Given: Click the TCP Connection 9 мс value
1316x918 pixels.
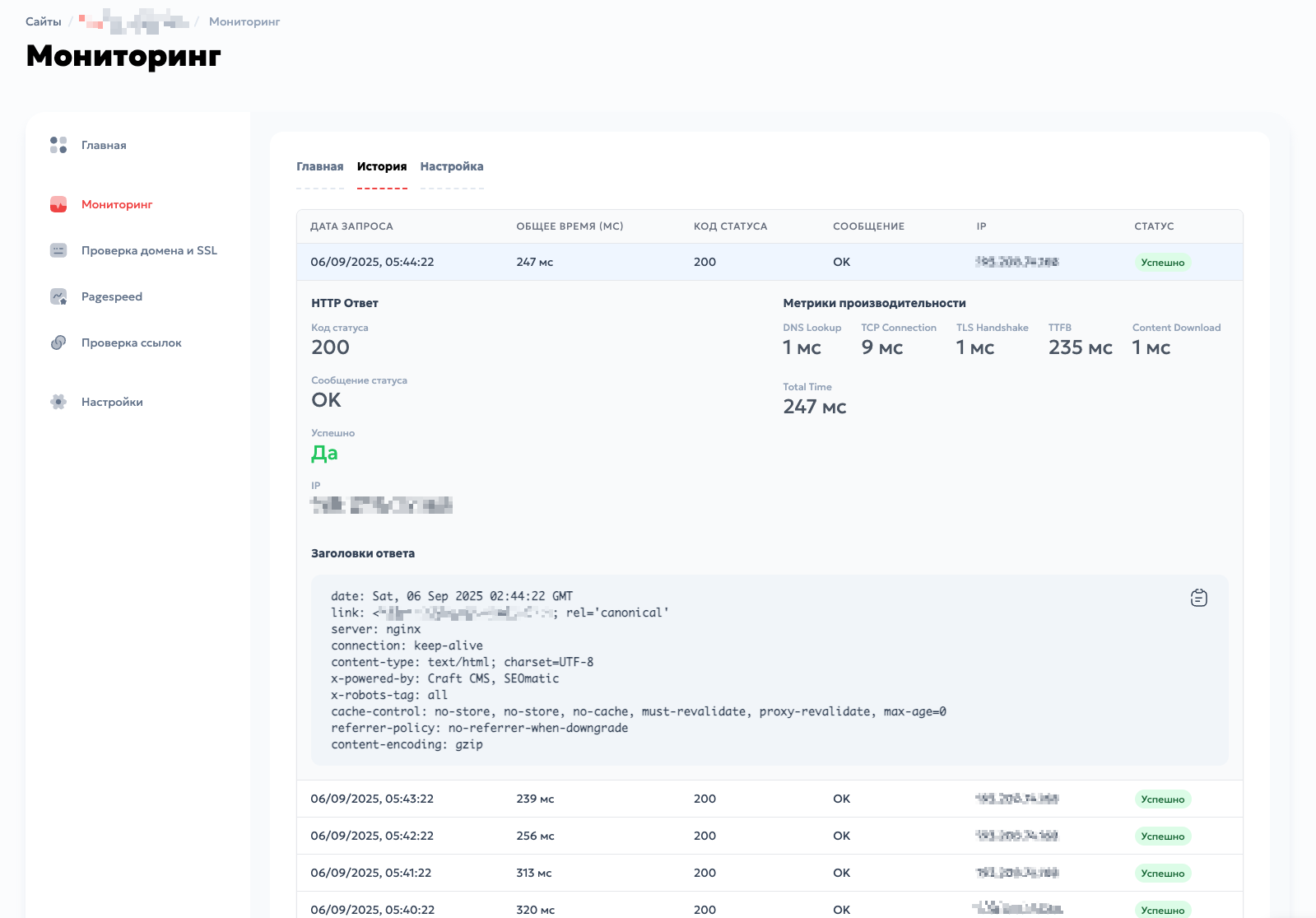Looking at the screenshot, I should point(881,347).
